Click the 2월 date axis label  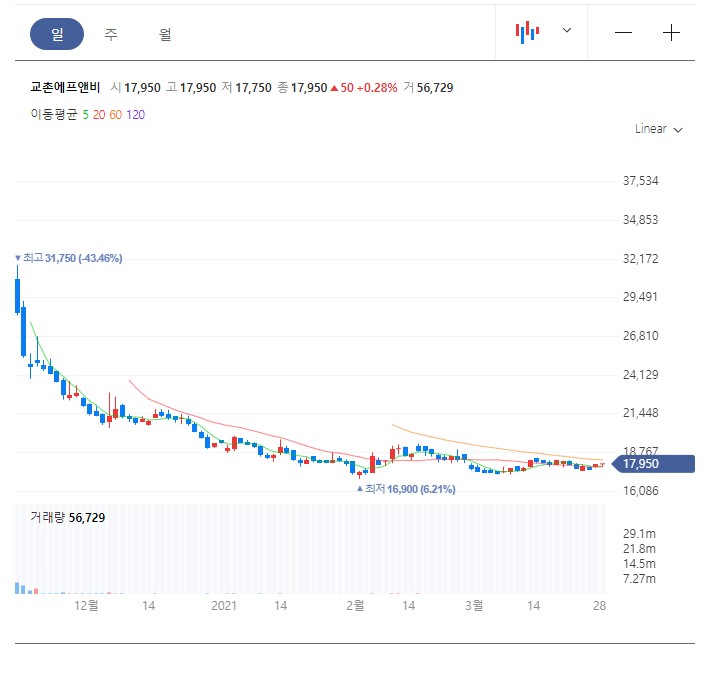coord(355,605)
